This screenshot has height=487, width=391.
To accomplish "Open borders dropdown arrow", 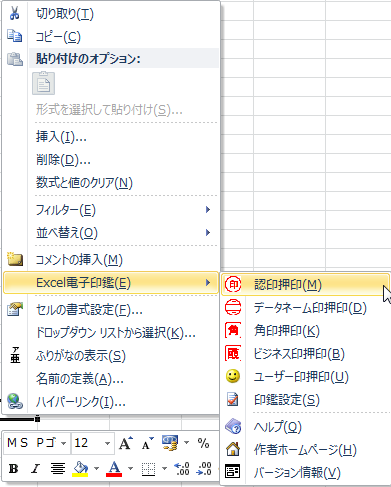I will (x=164, y=469).
